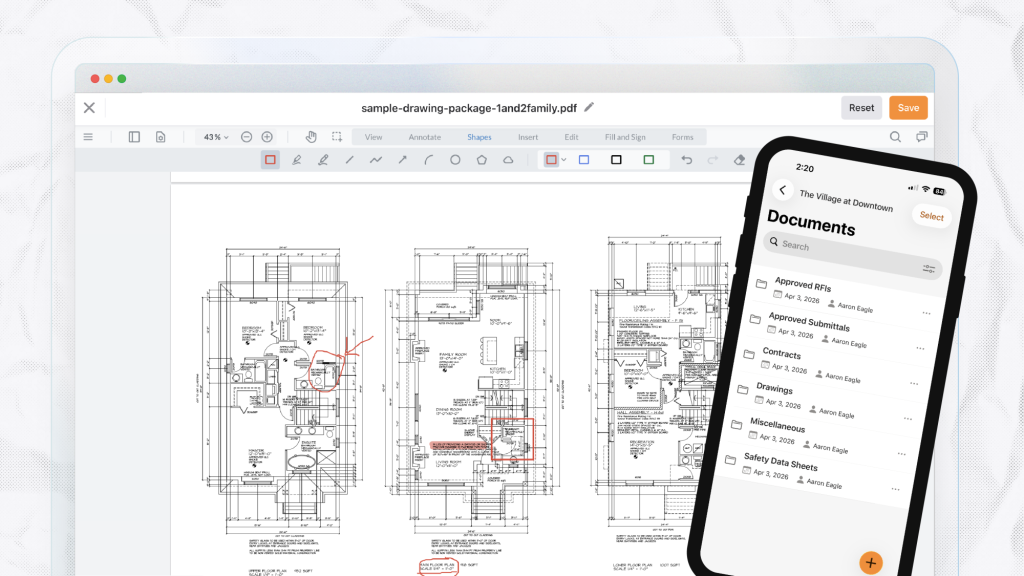Open search with magnifier icon in toolbar

click(x=895, y=137)
